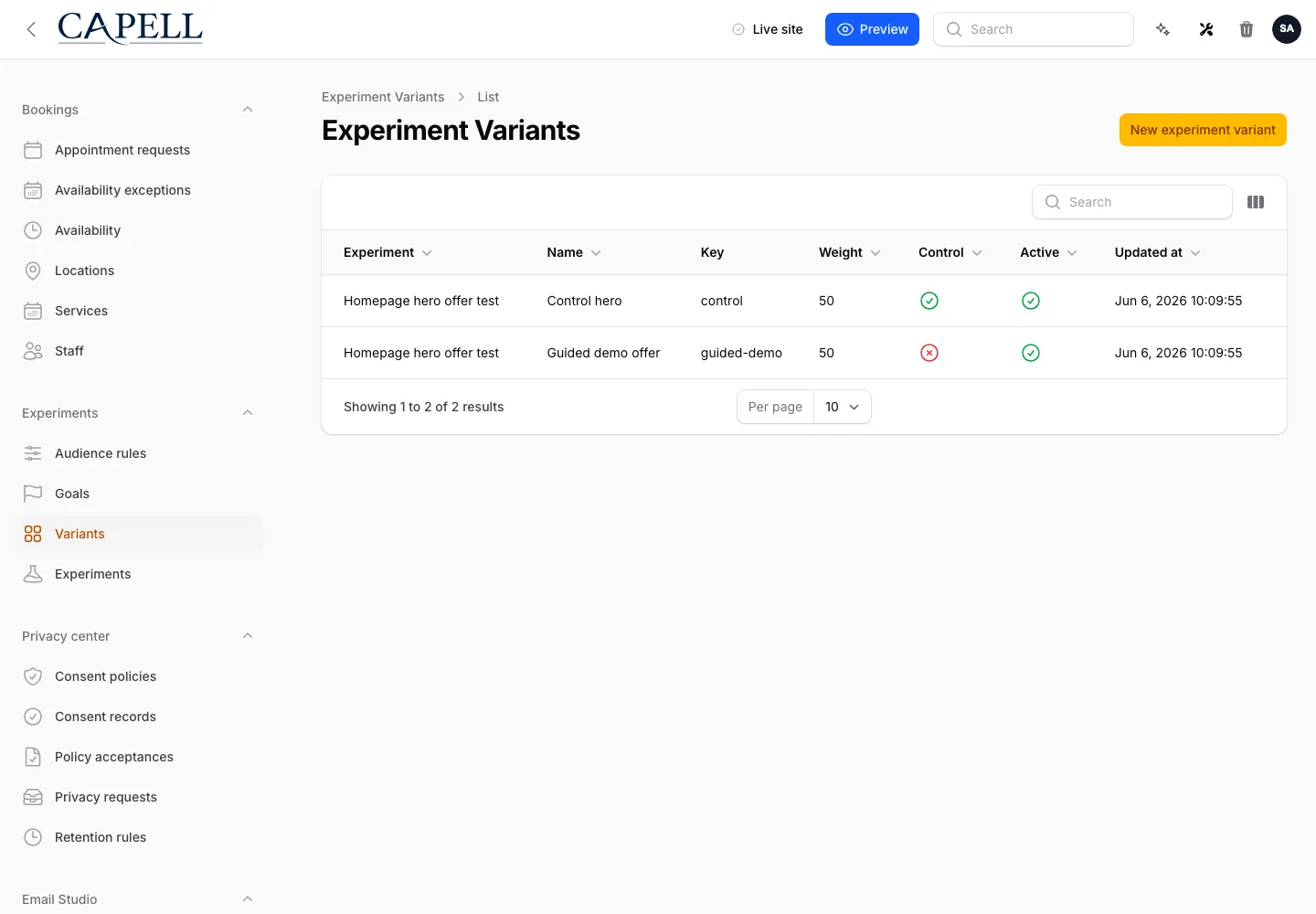The image size is (1316, 914).
Task: Open the sparkles AI assistant icon
Action: [1162, 29]
